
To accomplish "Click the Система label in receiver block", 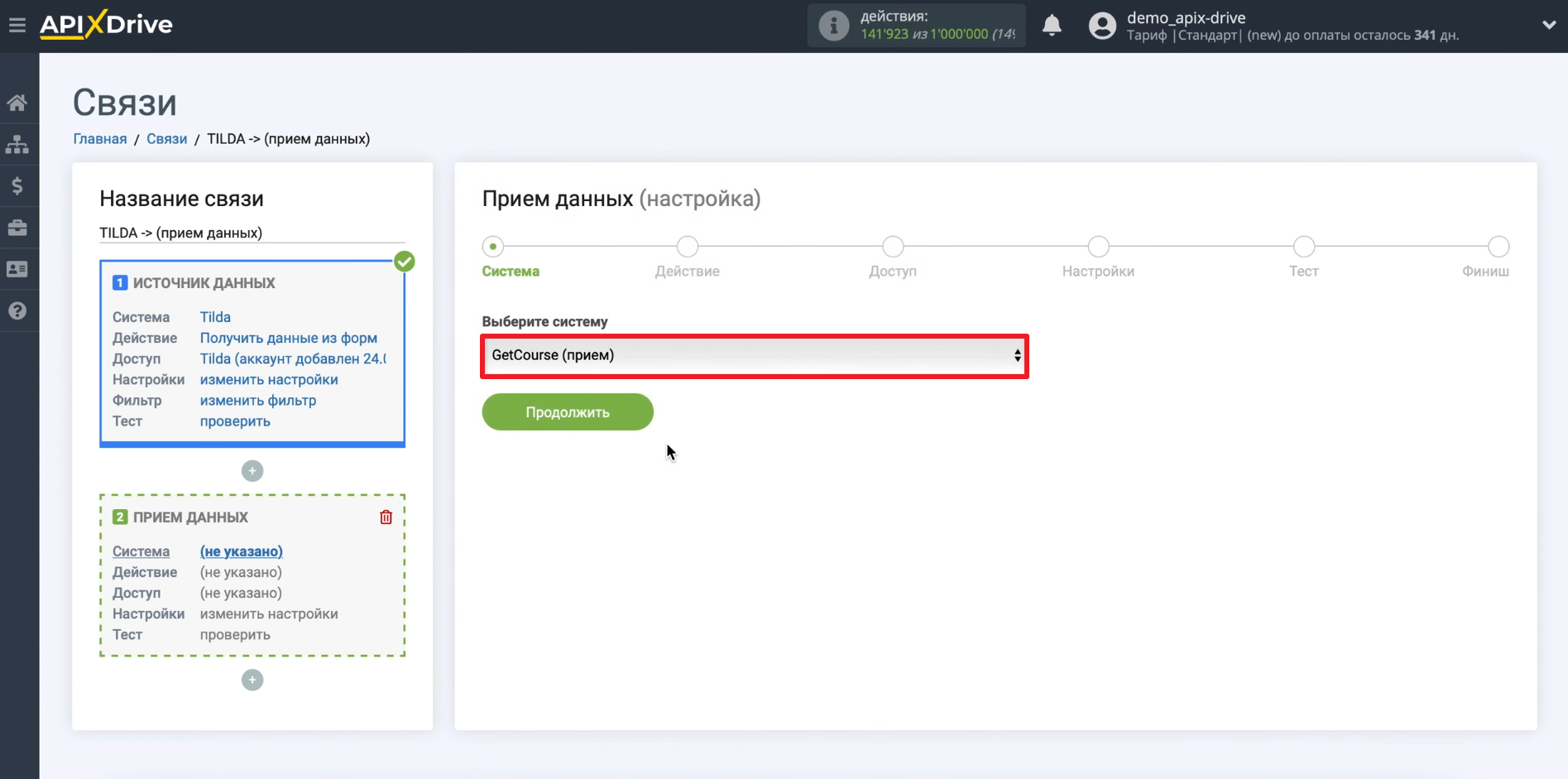I will pyautogui.click(x=141, y=551).
